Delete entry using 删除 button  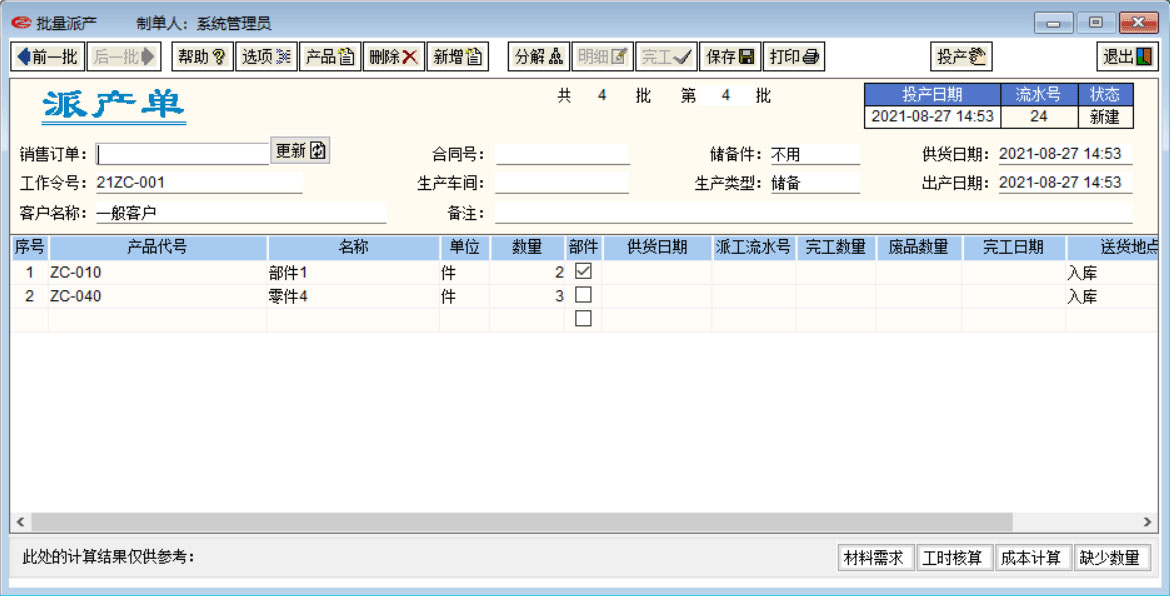(x=394, y=57)
